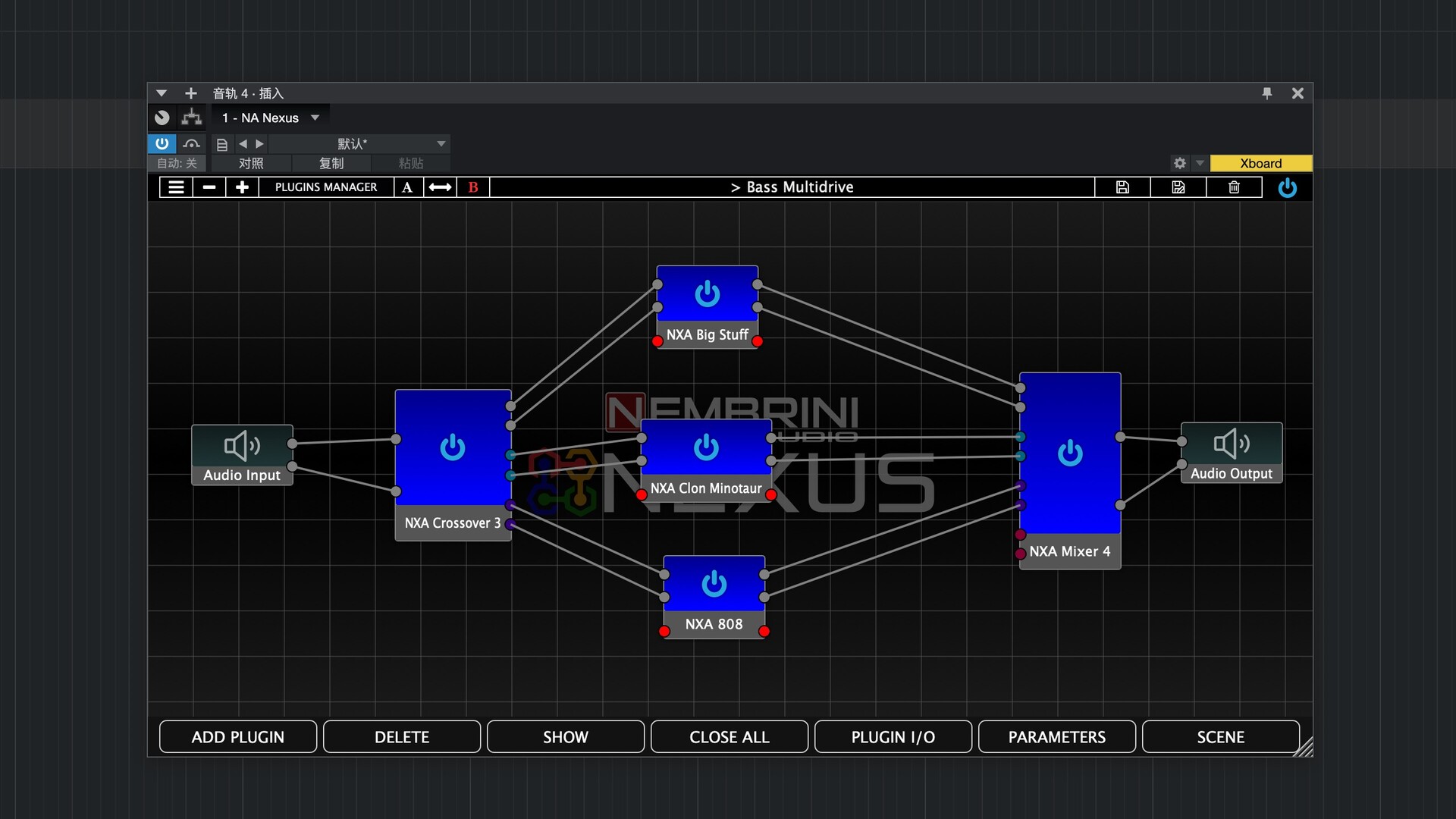Screen dimensions: 1456x819
Task: Go to next preset arrow
Action: (259, 143)
